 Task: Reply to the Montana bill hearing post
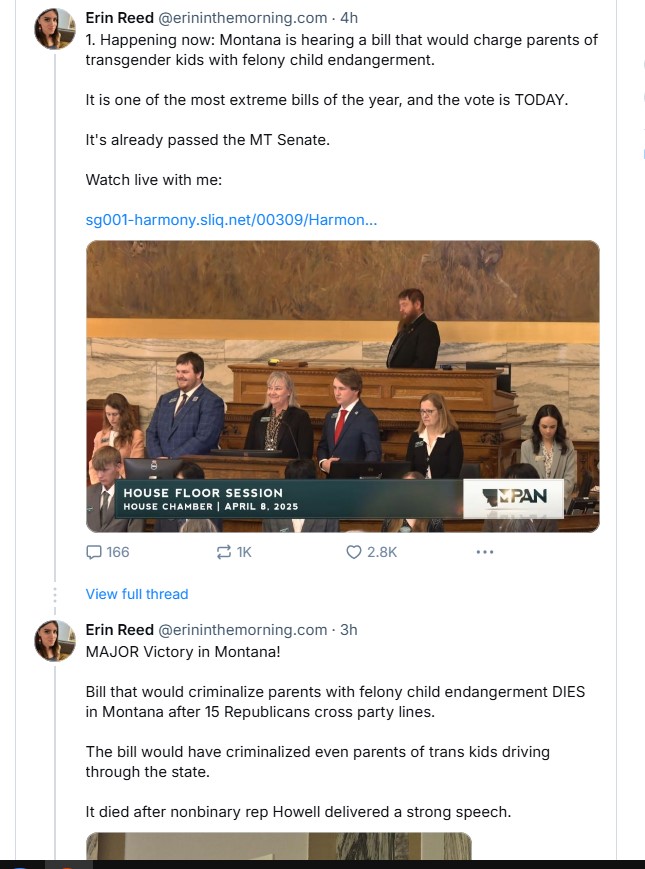coord(95,552)
